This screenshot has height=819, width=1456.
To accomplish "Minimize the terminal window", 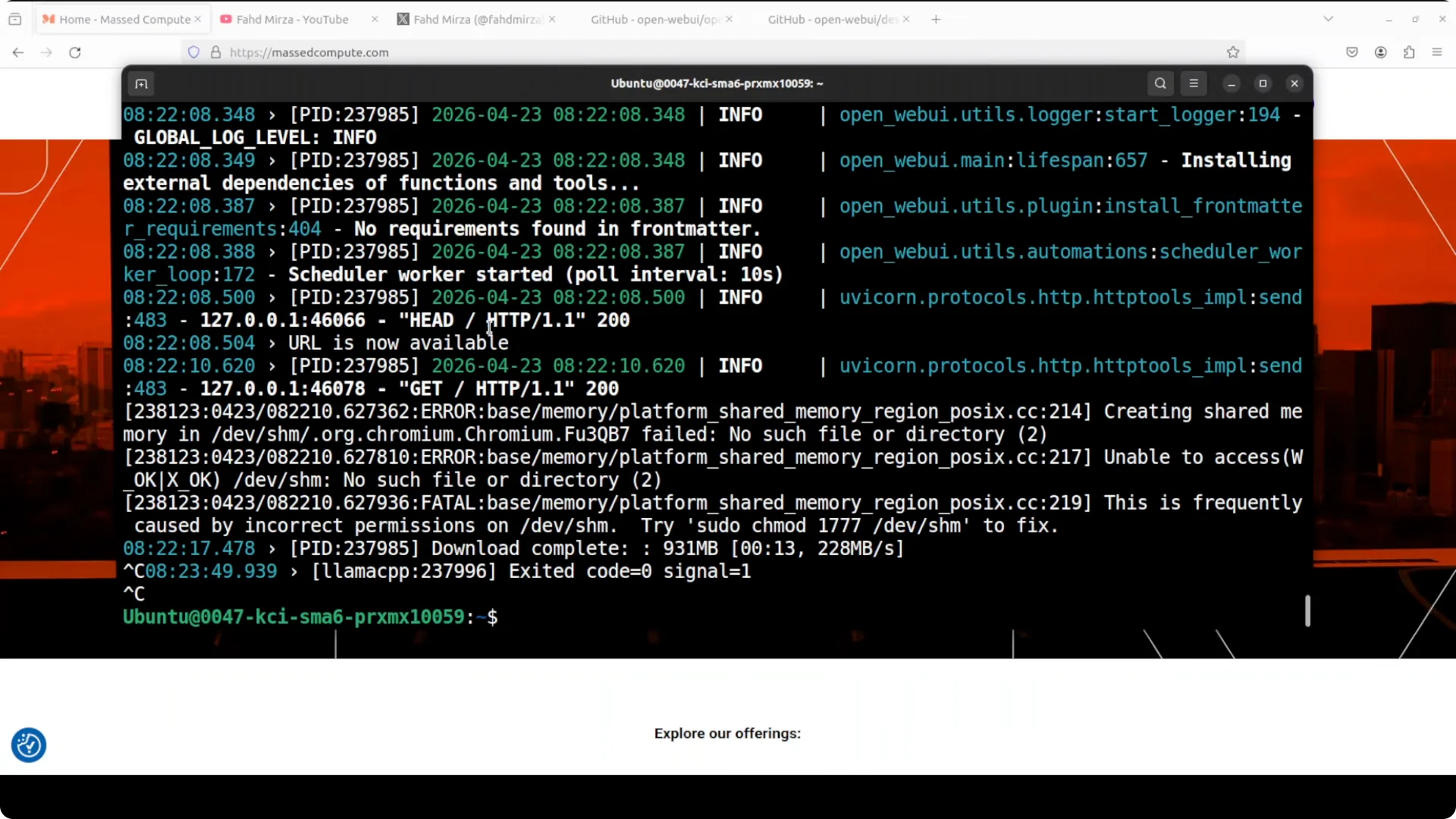I will (1232, 83).
